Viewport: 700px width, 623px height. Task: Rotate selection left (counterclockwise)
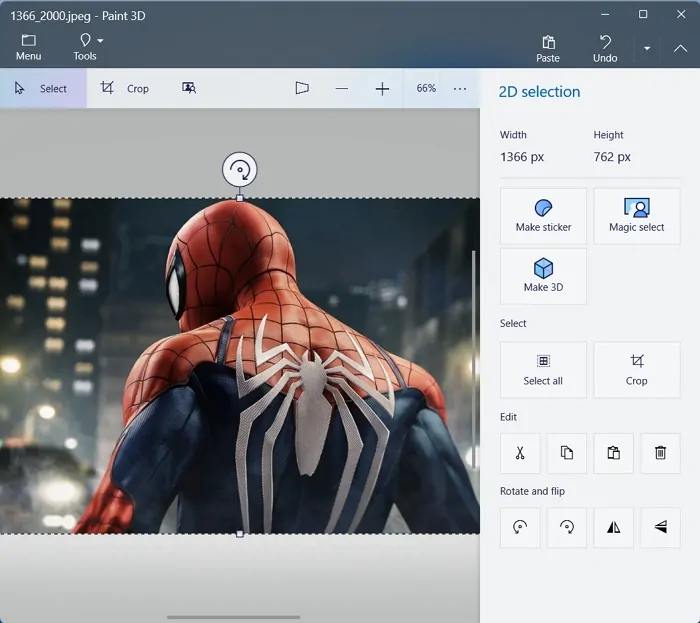pos(520,527)
